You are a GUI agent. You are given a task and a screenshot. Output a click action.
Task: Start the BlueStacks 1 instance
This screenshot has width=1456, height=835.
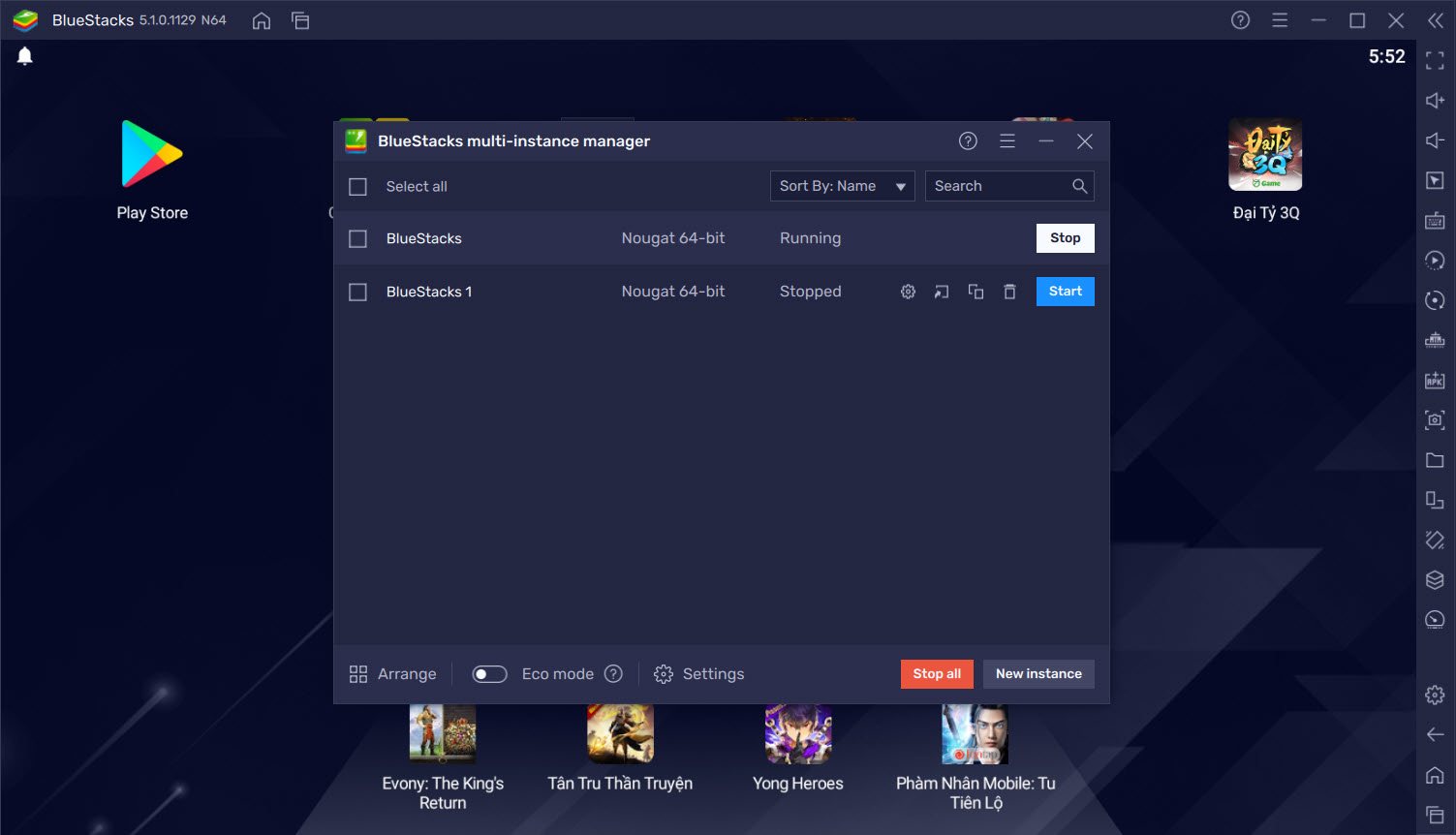coord(1066,292)
